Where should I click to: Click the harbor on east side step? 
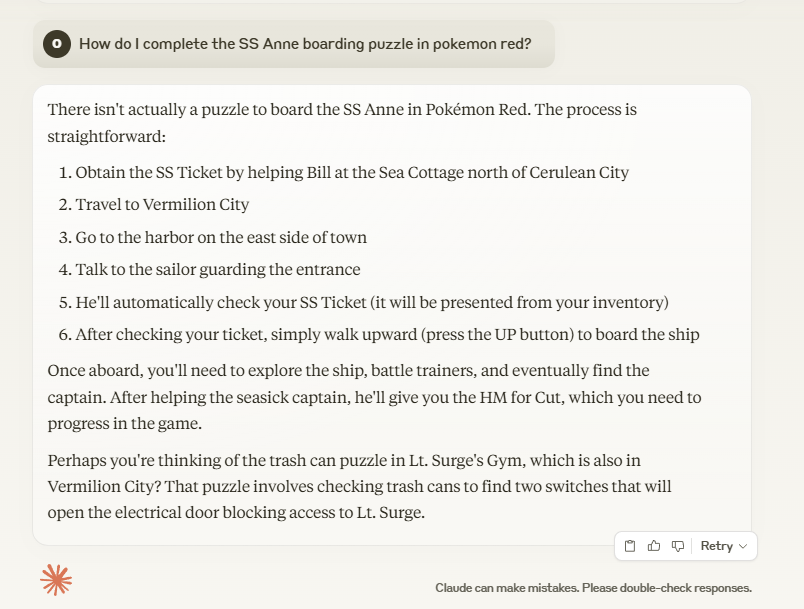click(x=213, y=237)
